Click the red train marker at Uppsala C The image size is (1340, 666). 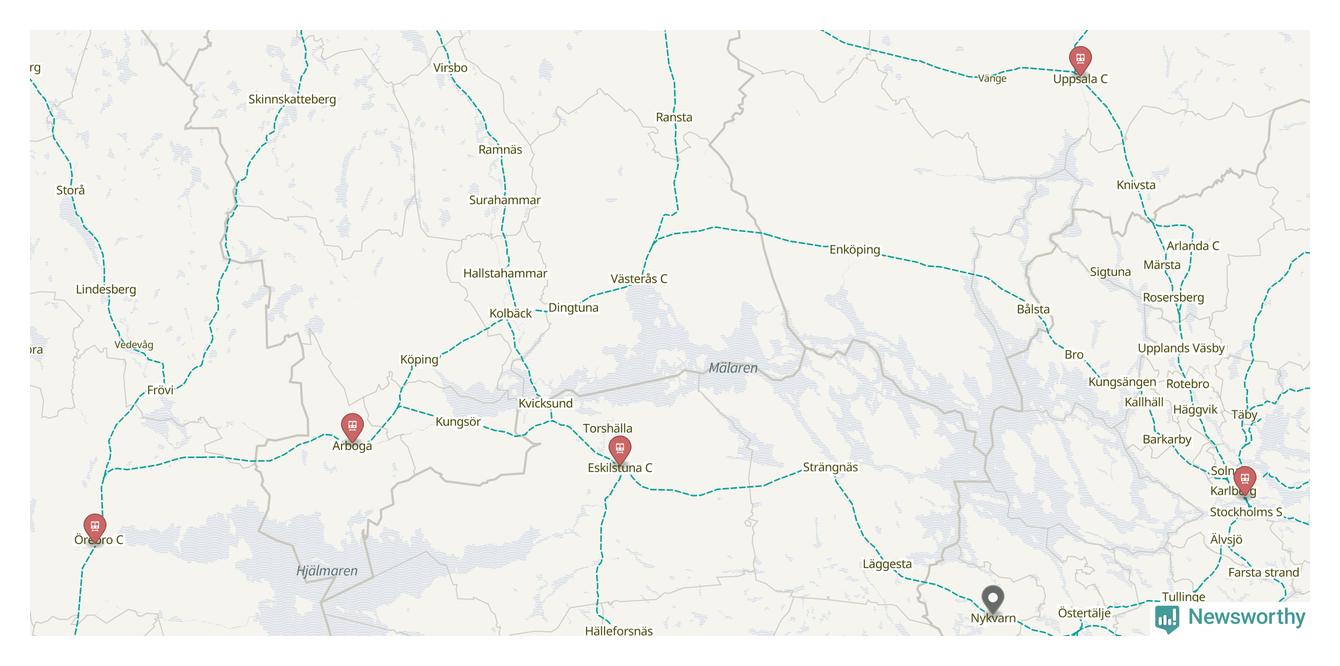click(1080, 60)
